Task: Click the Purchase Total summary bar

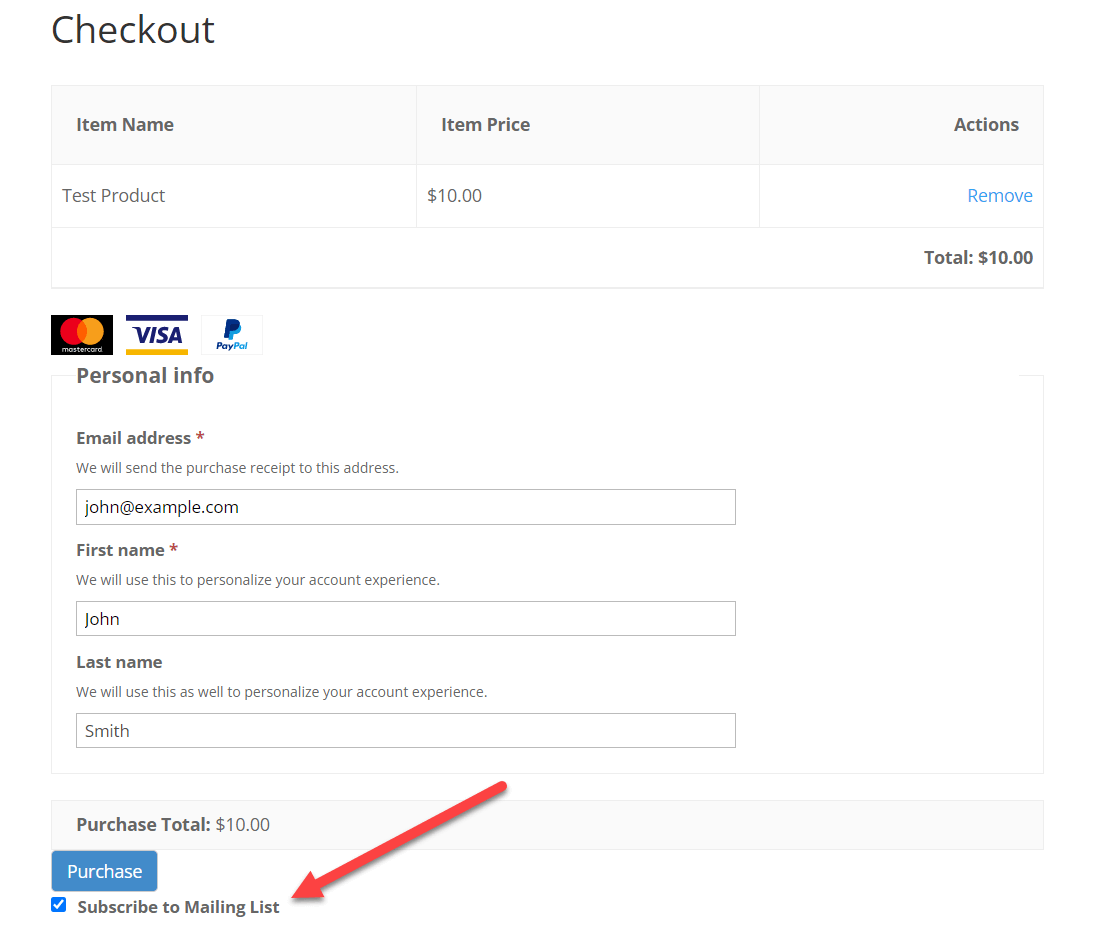Action: pos(546,825)
